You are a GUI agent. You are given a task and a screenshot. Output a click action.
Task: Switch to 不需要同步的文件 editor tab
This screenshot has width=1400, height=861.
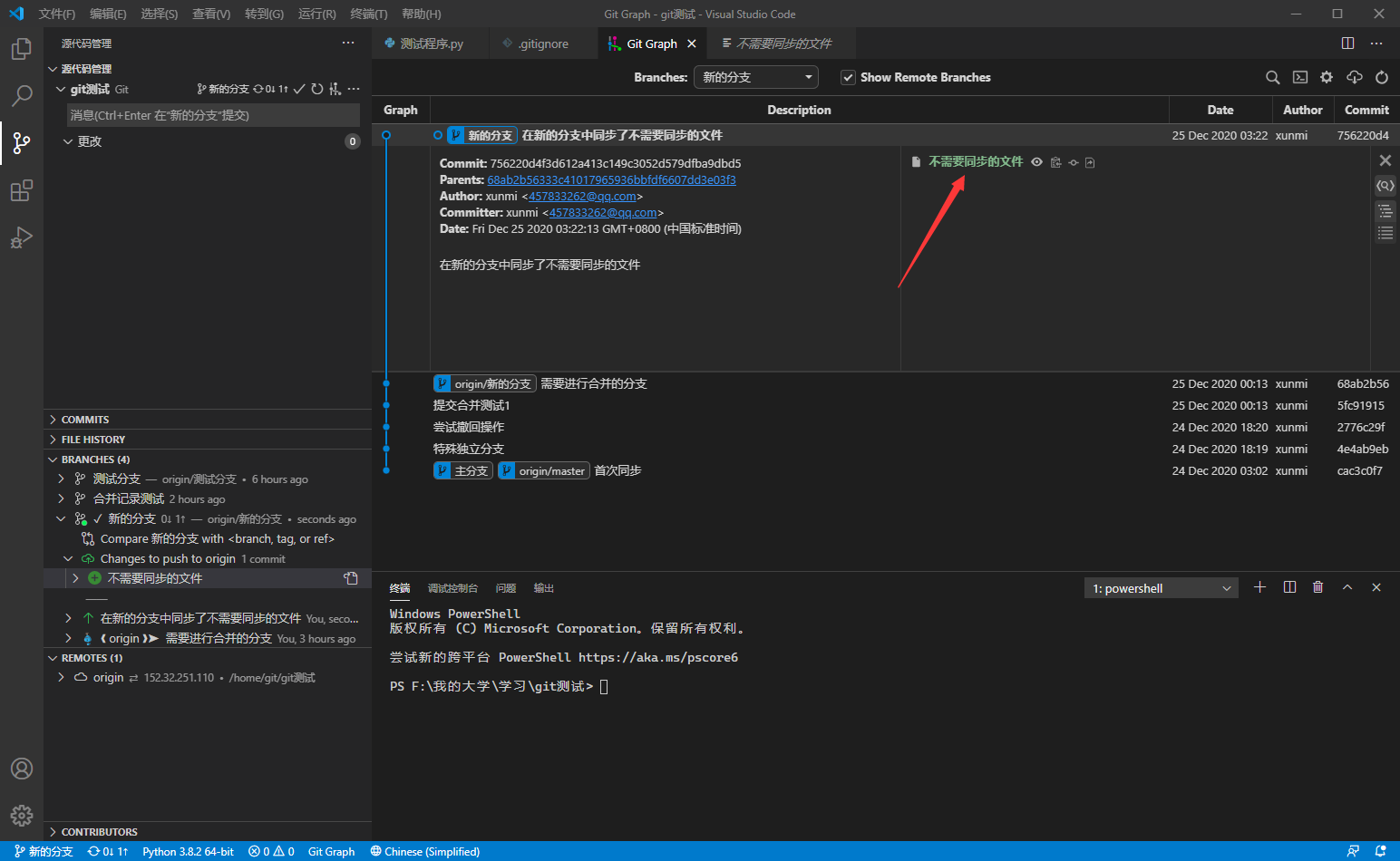click(783, 44)
